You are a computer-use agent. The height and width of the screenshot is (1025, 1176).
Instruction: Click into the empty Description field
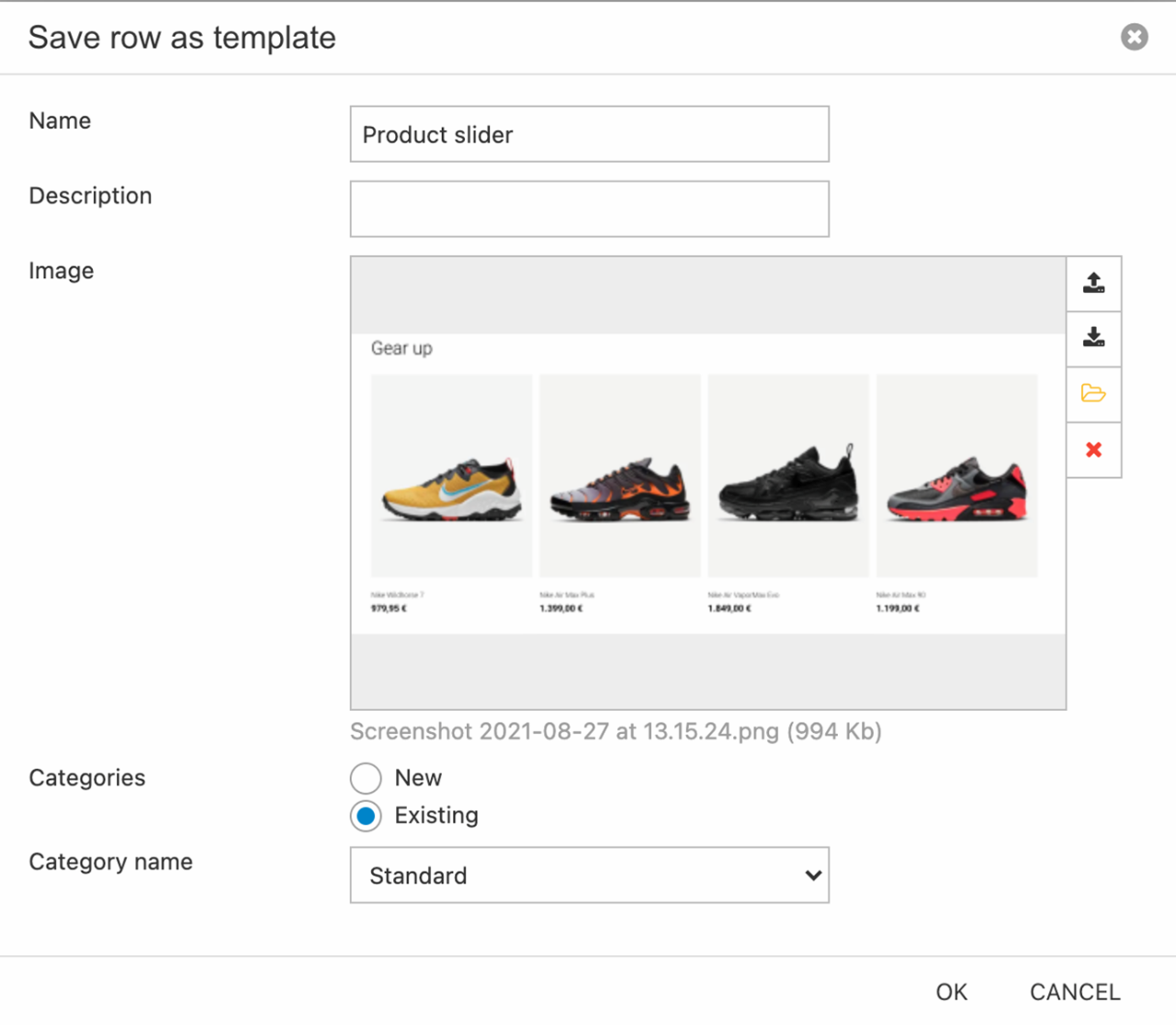pos(589,209)
